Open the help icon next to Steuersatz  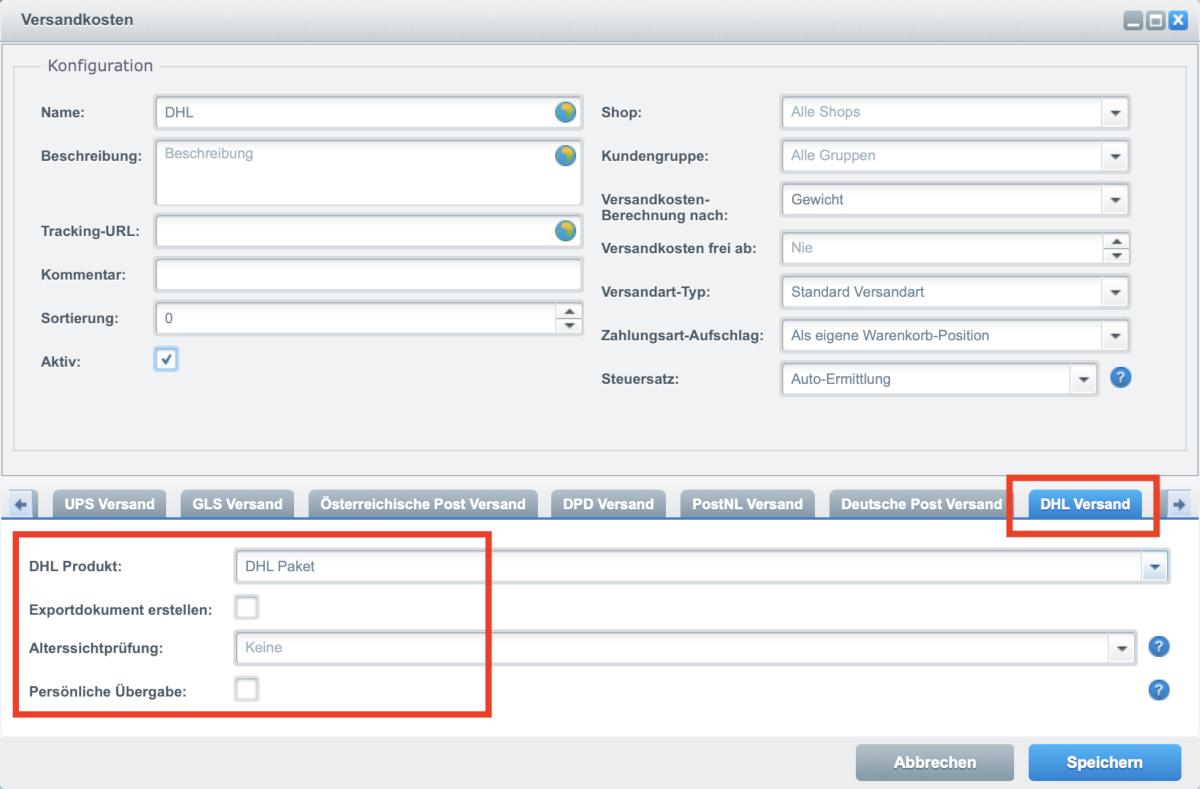pyautogui.click(x=1121, y=378)
